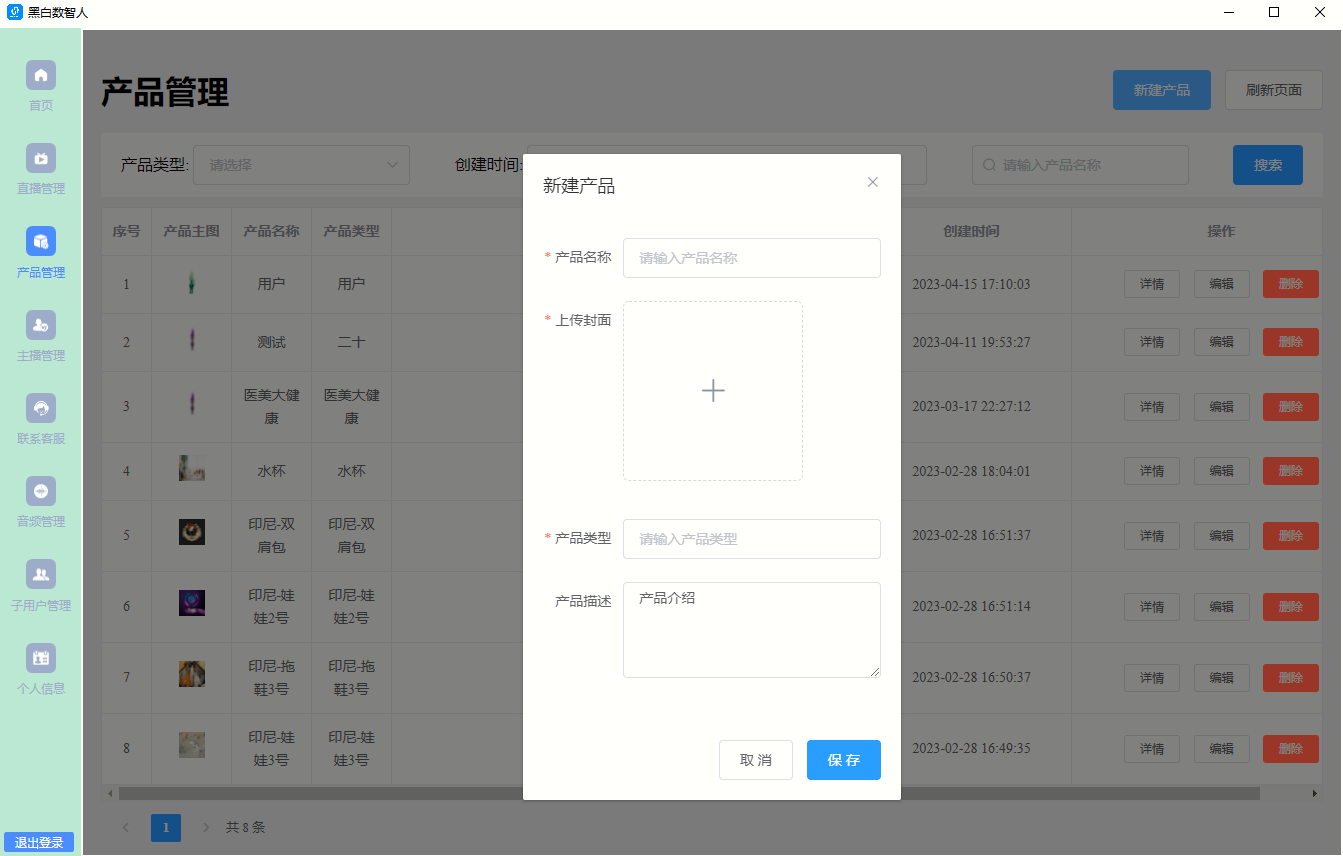Click the 共 8 条 total count text
1343x856 pixels.
click(x=245, y=828)
